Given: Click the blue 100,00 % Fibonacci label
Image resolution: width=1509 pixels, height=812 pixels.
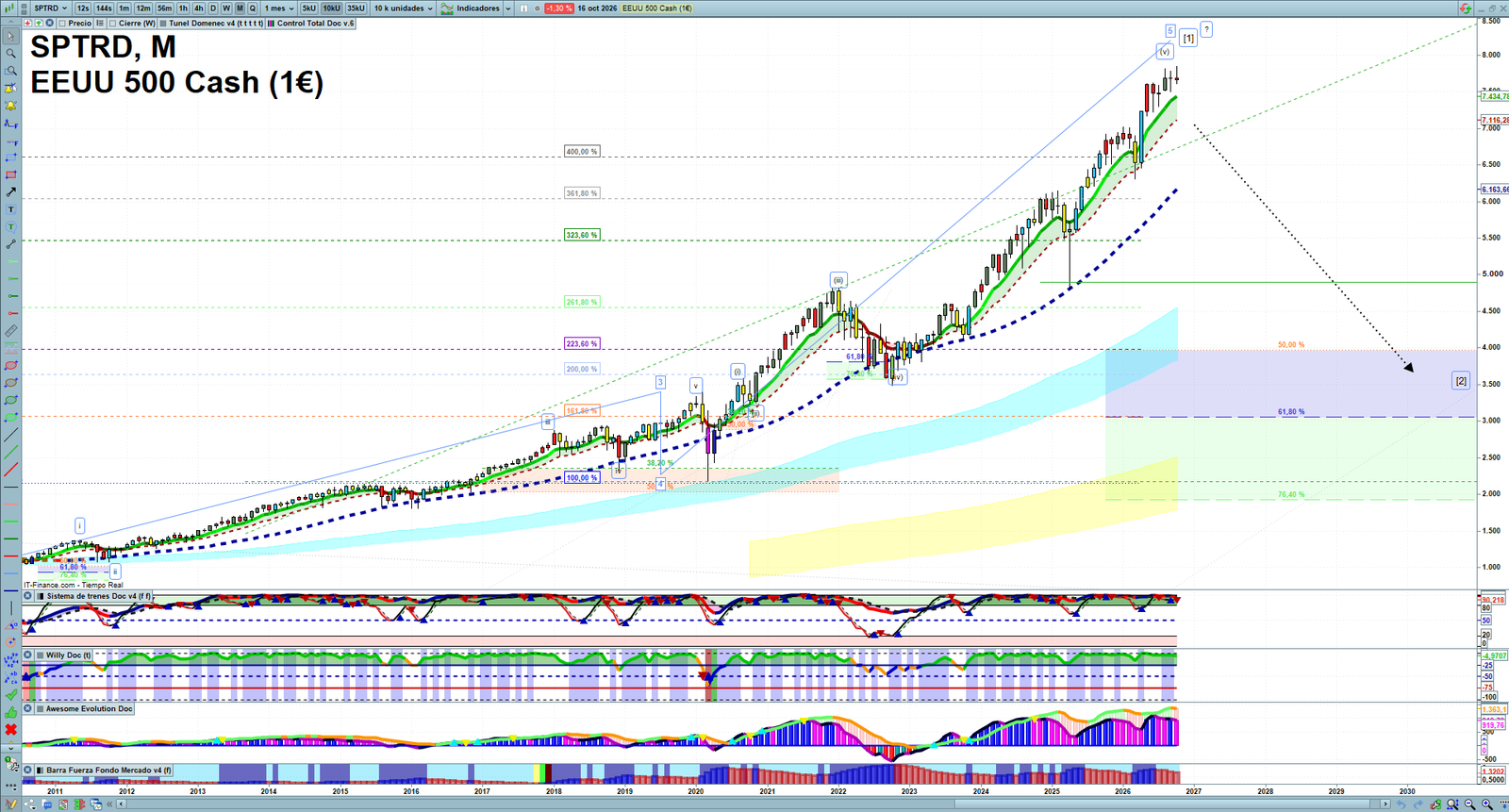Looking at the screenshot, I should (581, 478).
